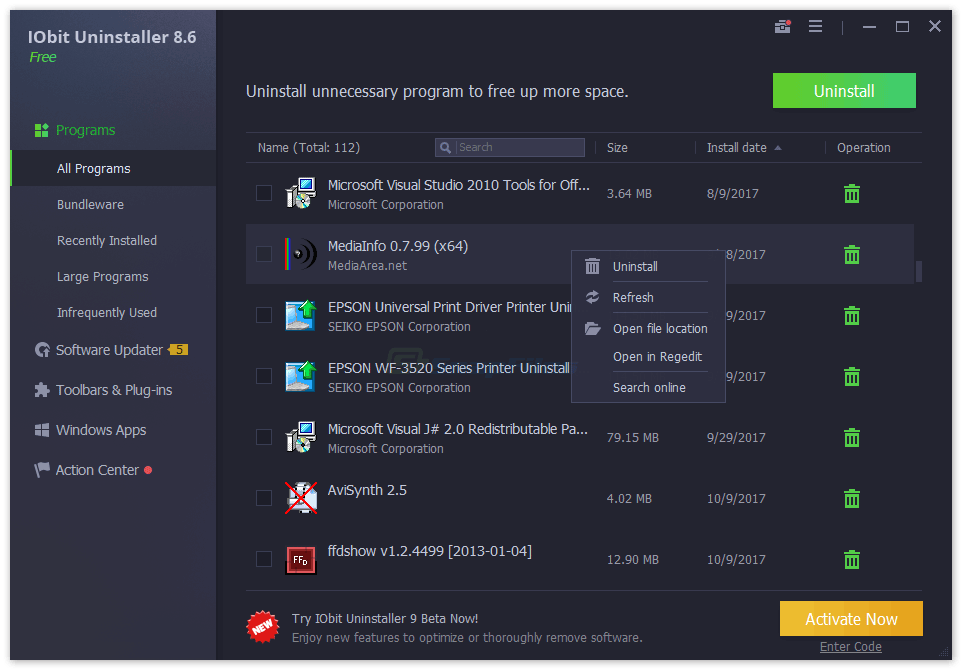
Task: Open the hamburger options menu
Action: (815, 27)
